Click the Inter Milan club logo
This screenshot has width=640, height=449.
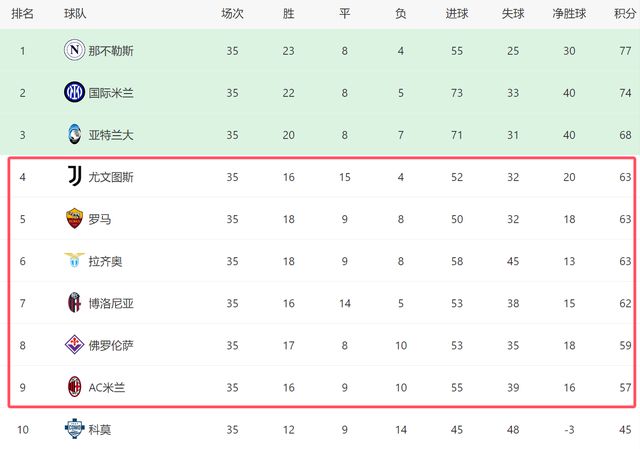[74, 92]
